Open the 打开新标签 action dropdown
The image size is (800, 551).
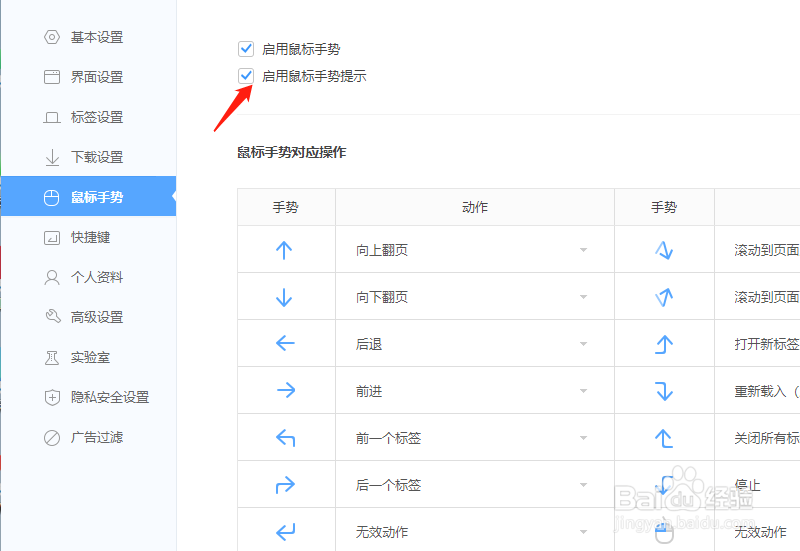coord(757,344)
